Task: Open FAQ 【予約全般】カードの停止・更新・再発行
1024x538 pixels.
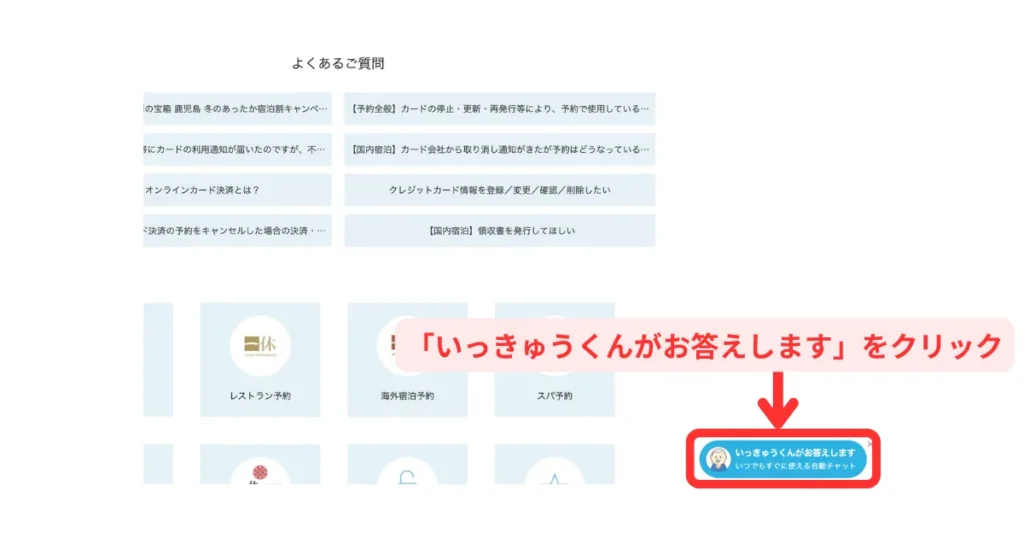Action: click(499, 108)
